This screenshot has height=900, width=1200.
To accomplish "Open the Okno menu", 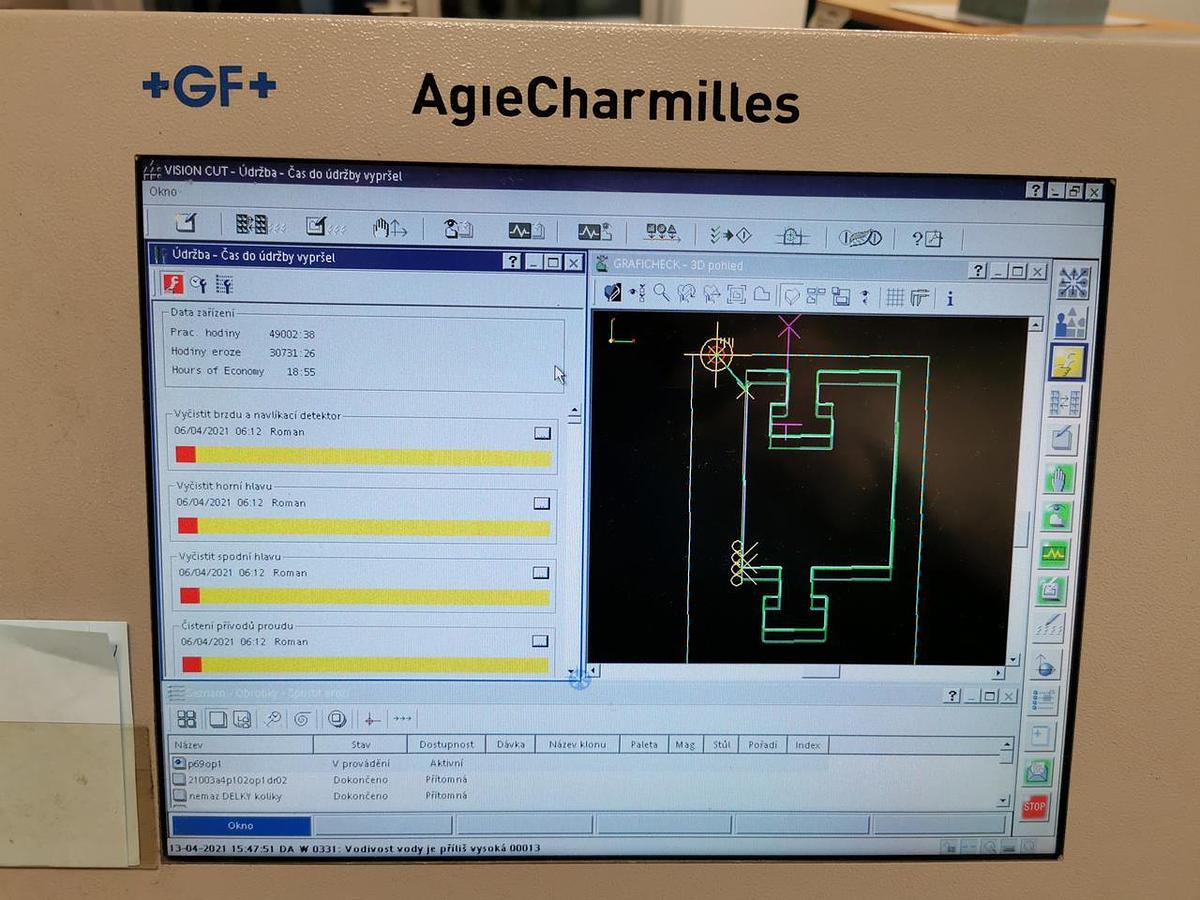I will [163, 192].
